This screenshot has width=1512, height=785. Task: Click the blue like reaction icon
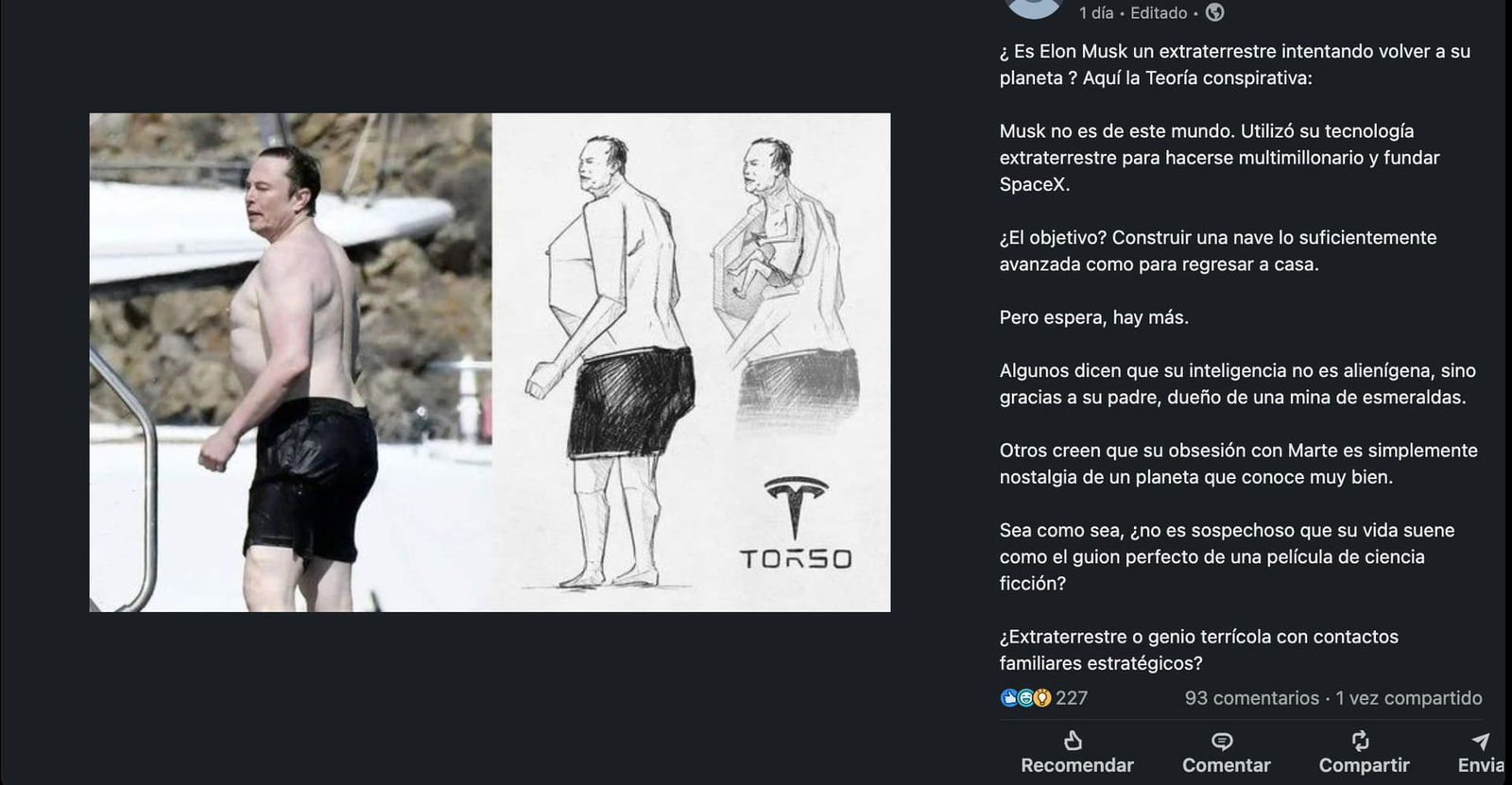(1009, 698)
